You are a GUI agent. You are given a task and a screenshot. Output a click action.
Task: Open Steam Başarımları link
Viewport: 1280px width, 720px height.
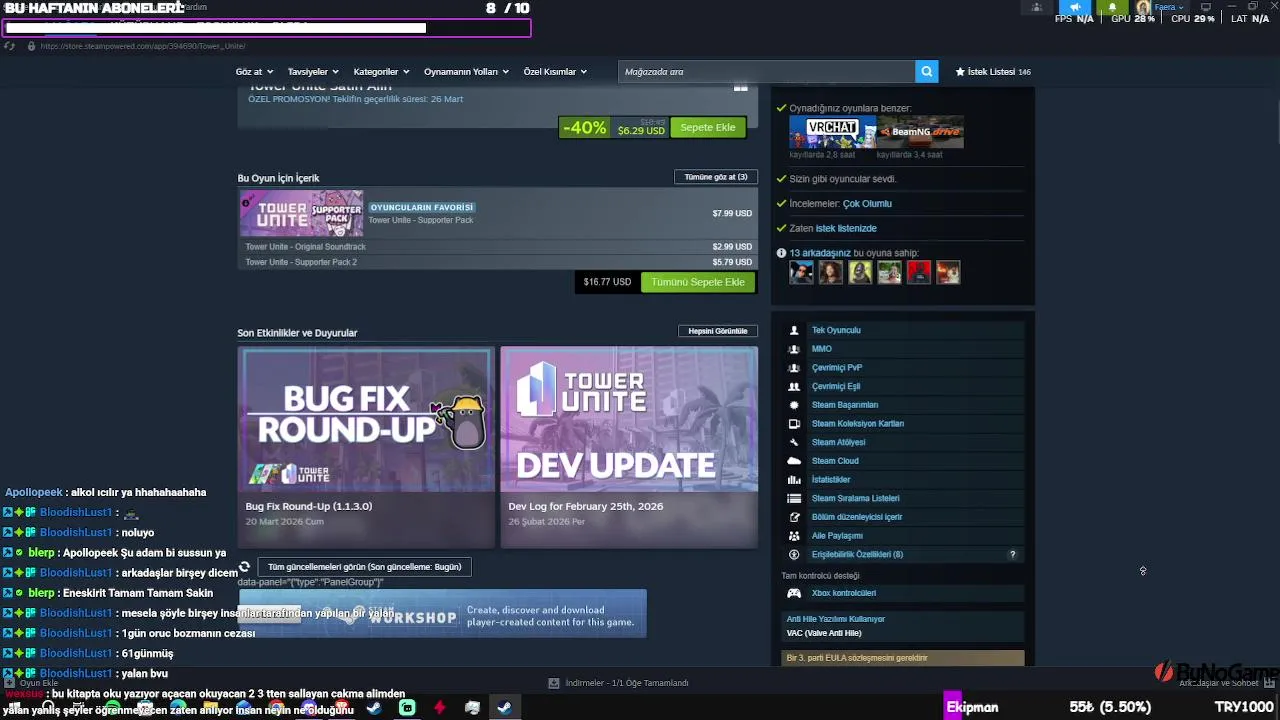pos(845,405)
